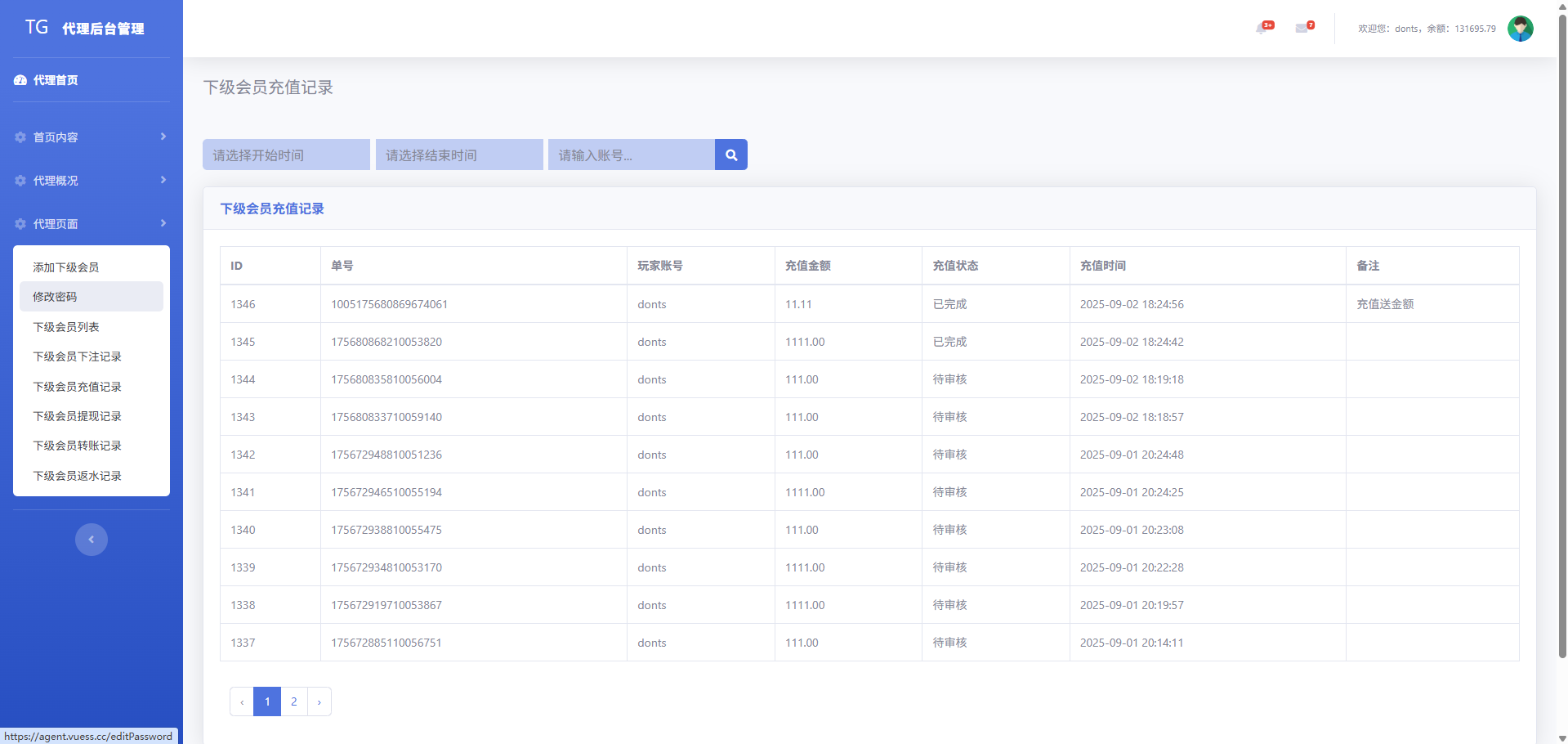
Task: Click the user avatar picture
Action: point(1520,29)
